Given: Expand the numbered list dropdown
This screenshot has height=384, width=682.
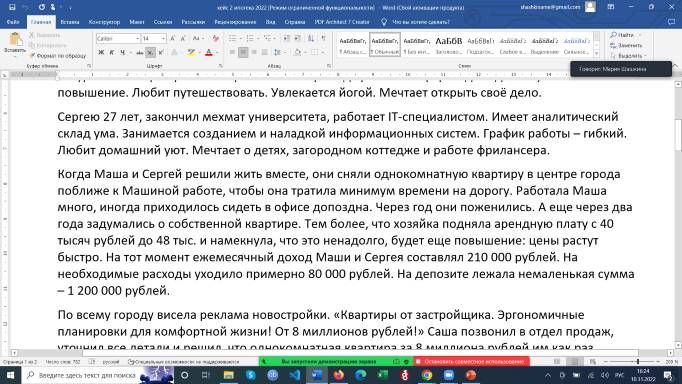Looking at the screenshot, I should 257,38.
